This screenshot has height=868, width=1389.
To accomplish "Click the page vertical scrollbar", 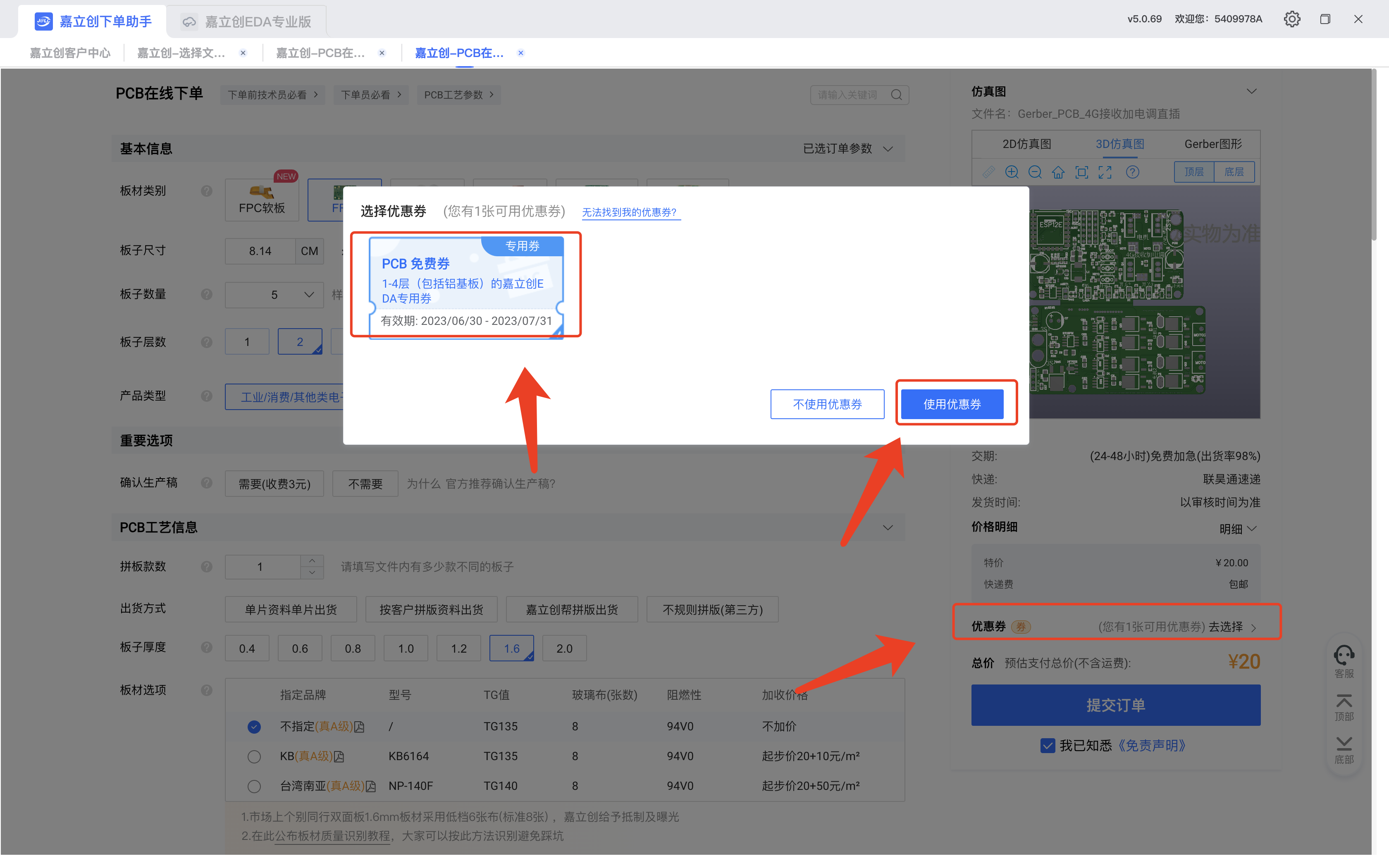I will (x=1374, y=155).
